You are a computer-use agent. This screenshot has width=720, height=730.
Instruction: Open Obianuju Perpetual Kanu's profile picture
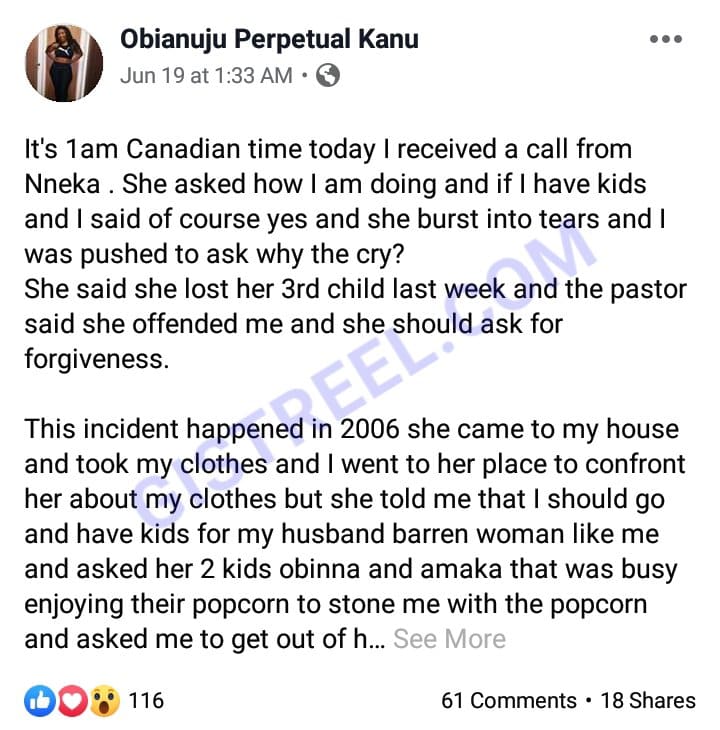pos(63,62)
